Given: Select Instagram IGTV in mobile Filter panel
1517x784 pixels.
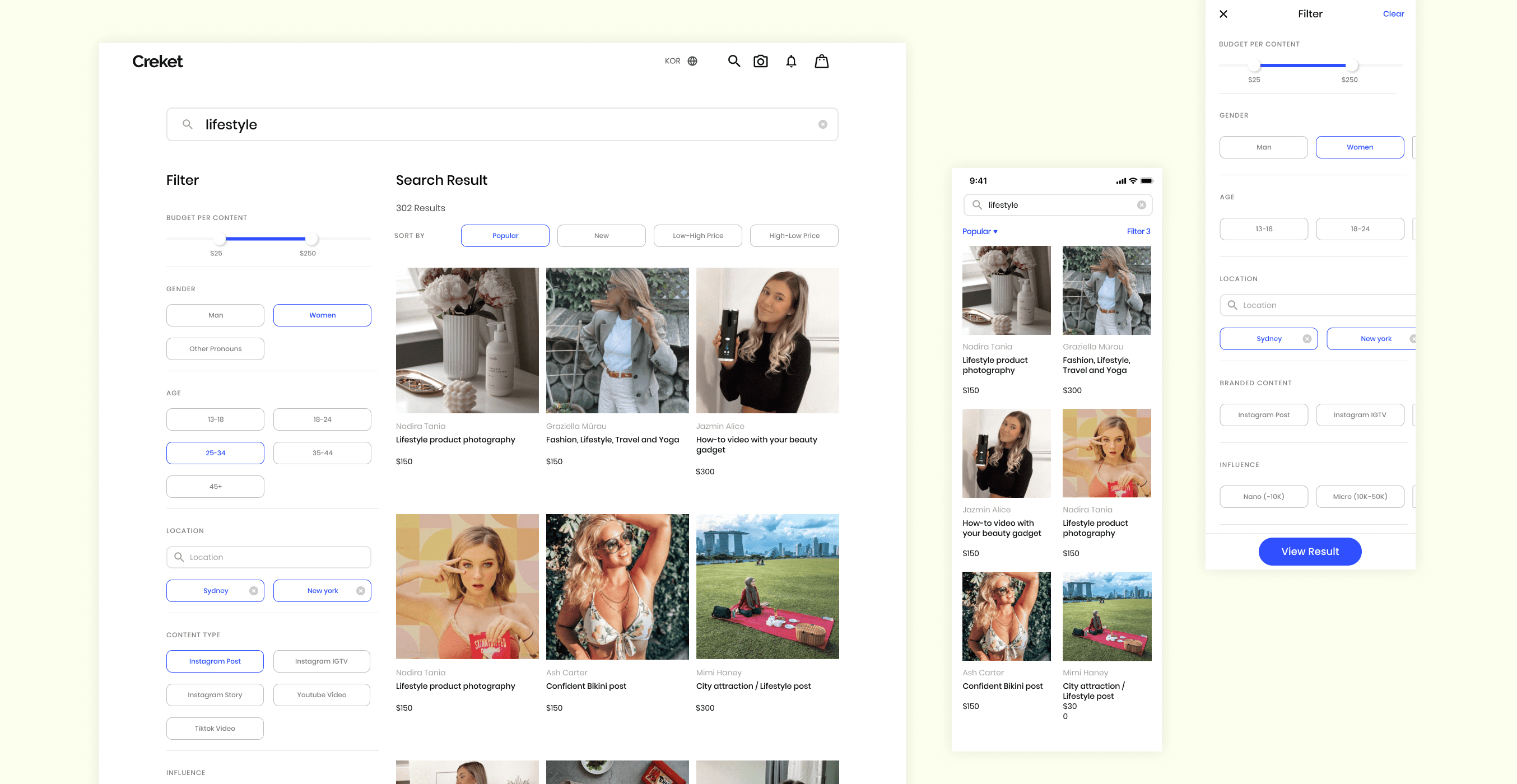Looking at the screenshot, I should (x=1360, y=415).
